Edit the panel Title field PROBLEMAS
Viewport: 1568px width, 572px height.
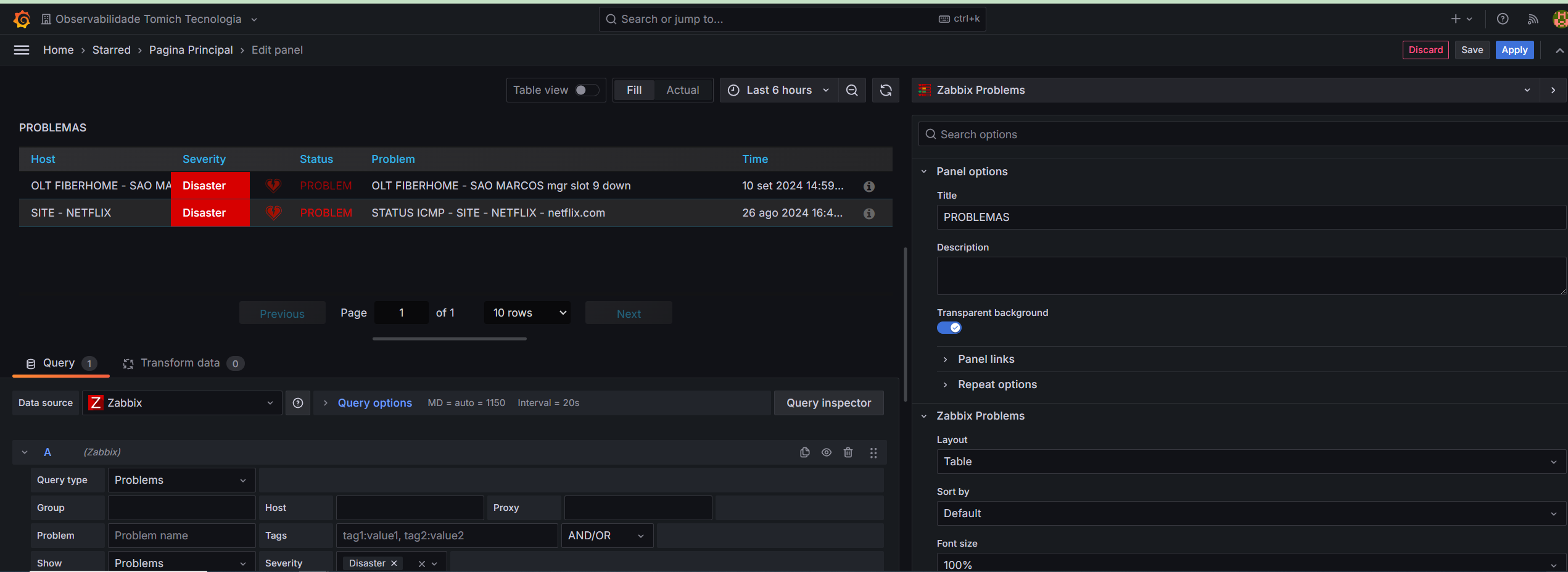pyautogui.click(x=1251, y=217)
